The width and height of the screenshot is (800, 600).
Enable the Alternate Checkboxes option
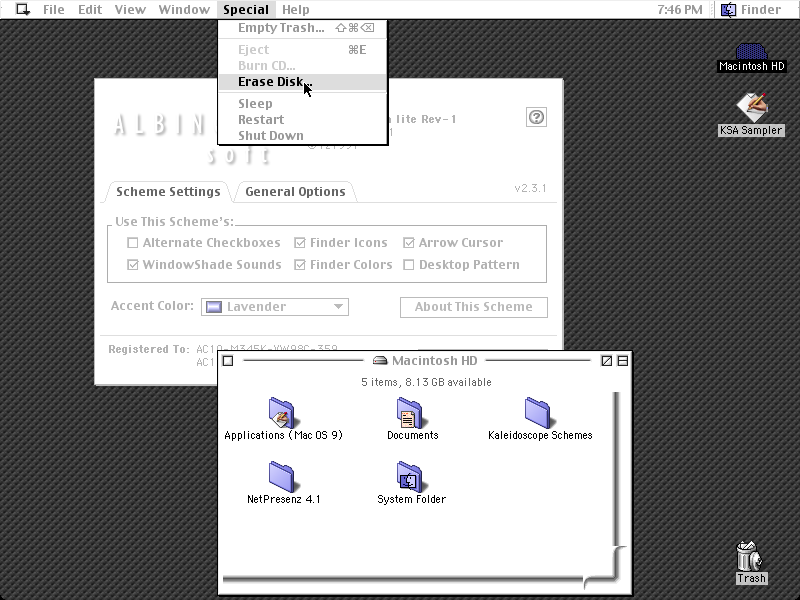pyautogui.click(x=133, y=243)
